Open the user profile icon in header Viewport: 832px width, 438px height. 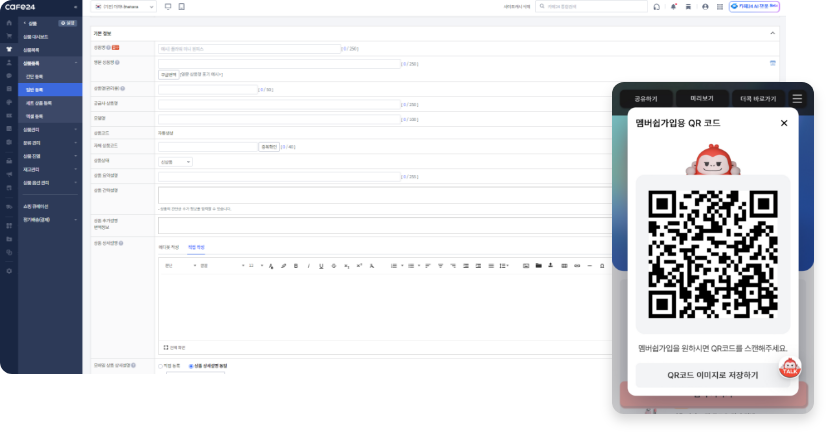[x=706, y=6]
